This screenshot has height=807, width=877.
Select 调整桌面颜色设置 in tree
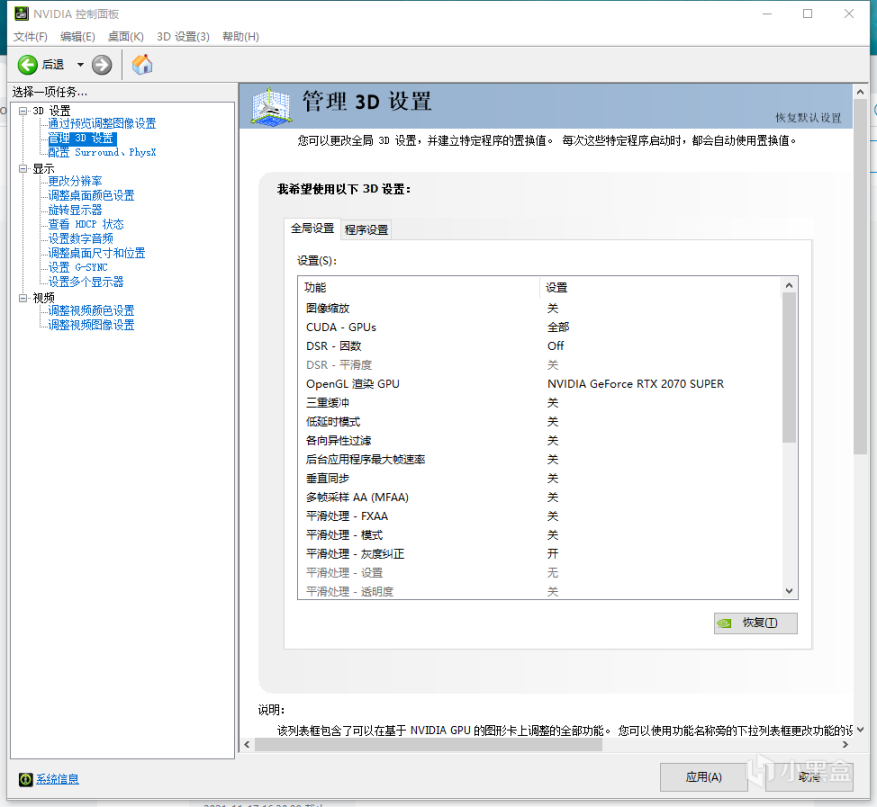pos(91,196)
